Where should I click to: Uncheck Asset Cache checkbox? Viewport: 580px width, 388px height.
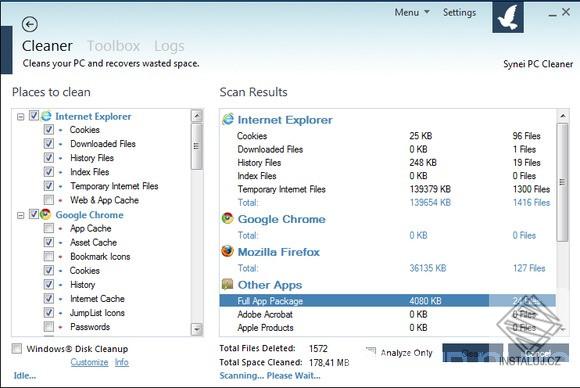48,243
